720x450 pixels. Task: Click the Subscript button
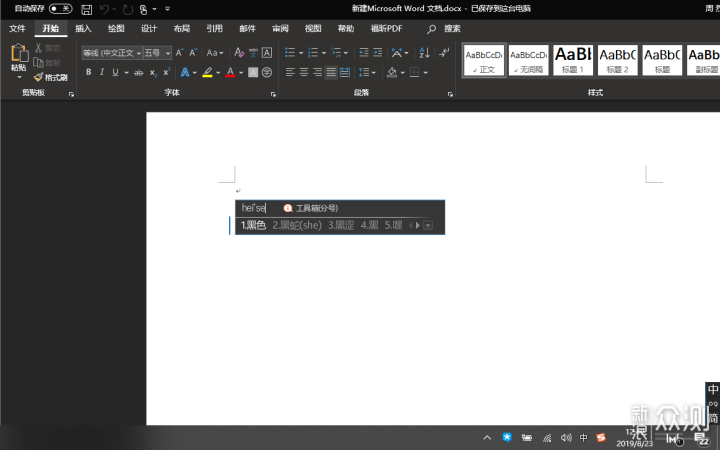153,73
